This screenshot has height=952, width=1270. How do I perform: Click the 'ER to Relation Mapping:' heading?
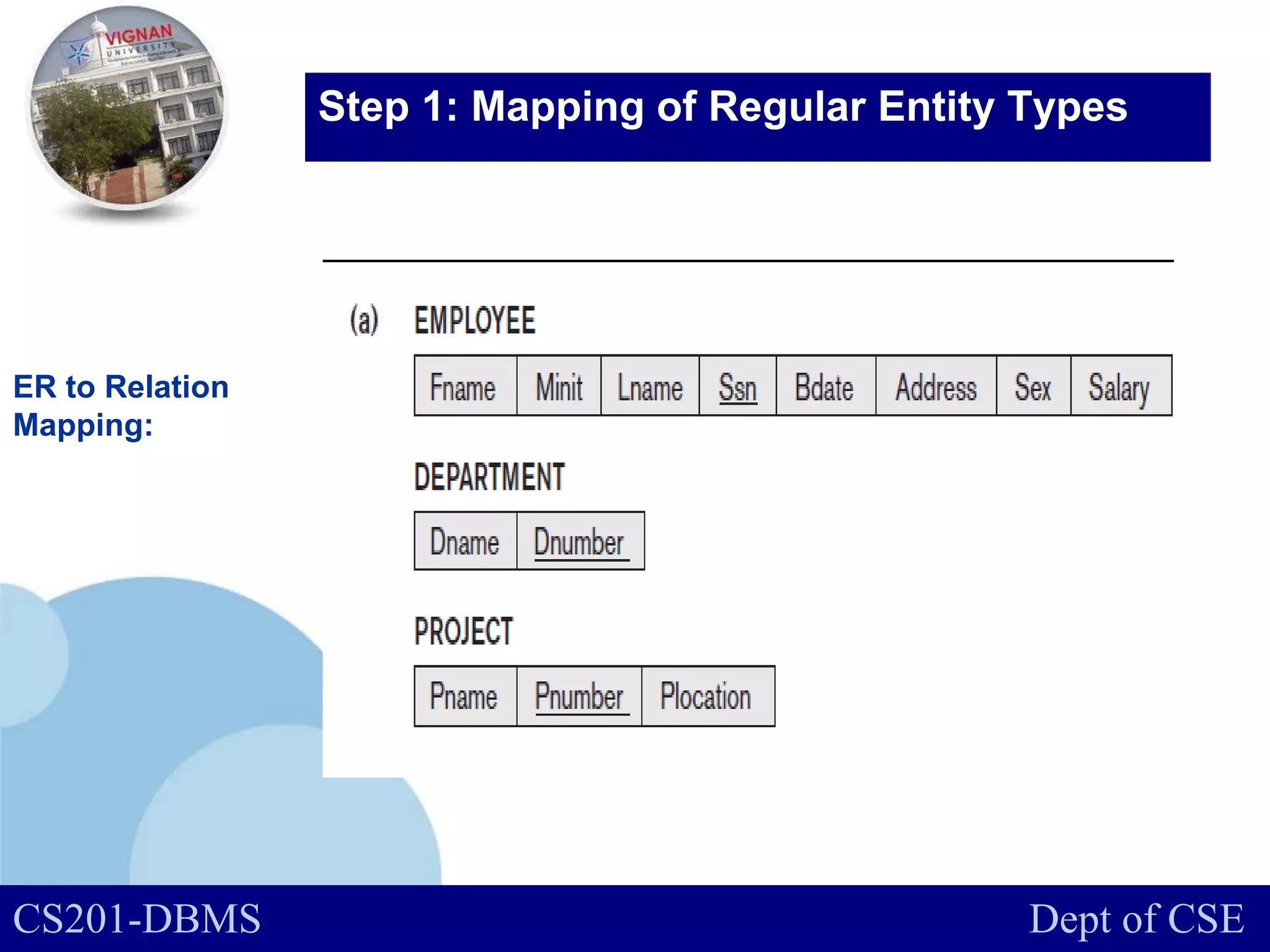click(121, 405)
